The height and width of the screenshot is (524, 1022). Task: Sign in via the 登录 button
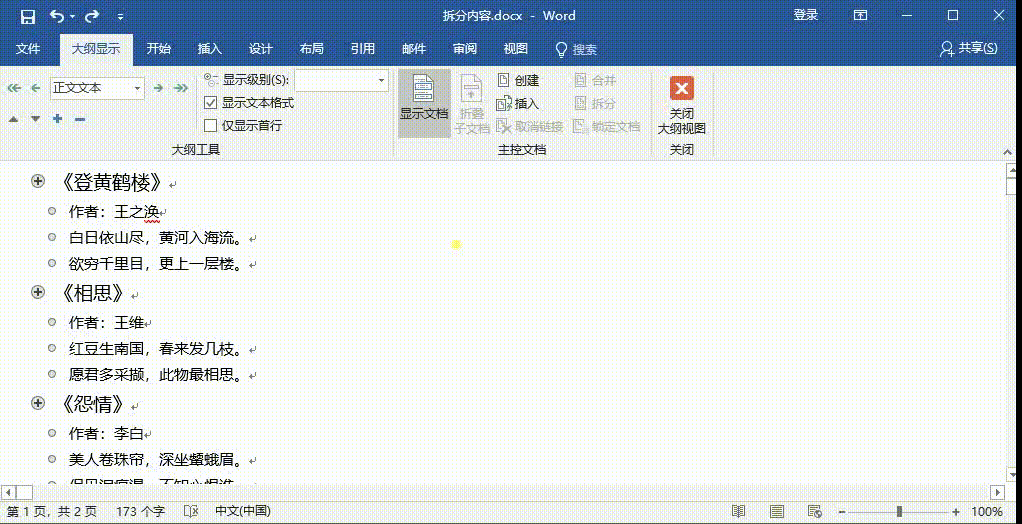pyautogui.click(x=806, y=16)
